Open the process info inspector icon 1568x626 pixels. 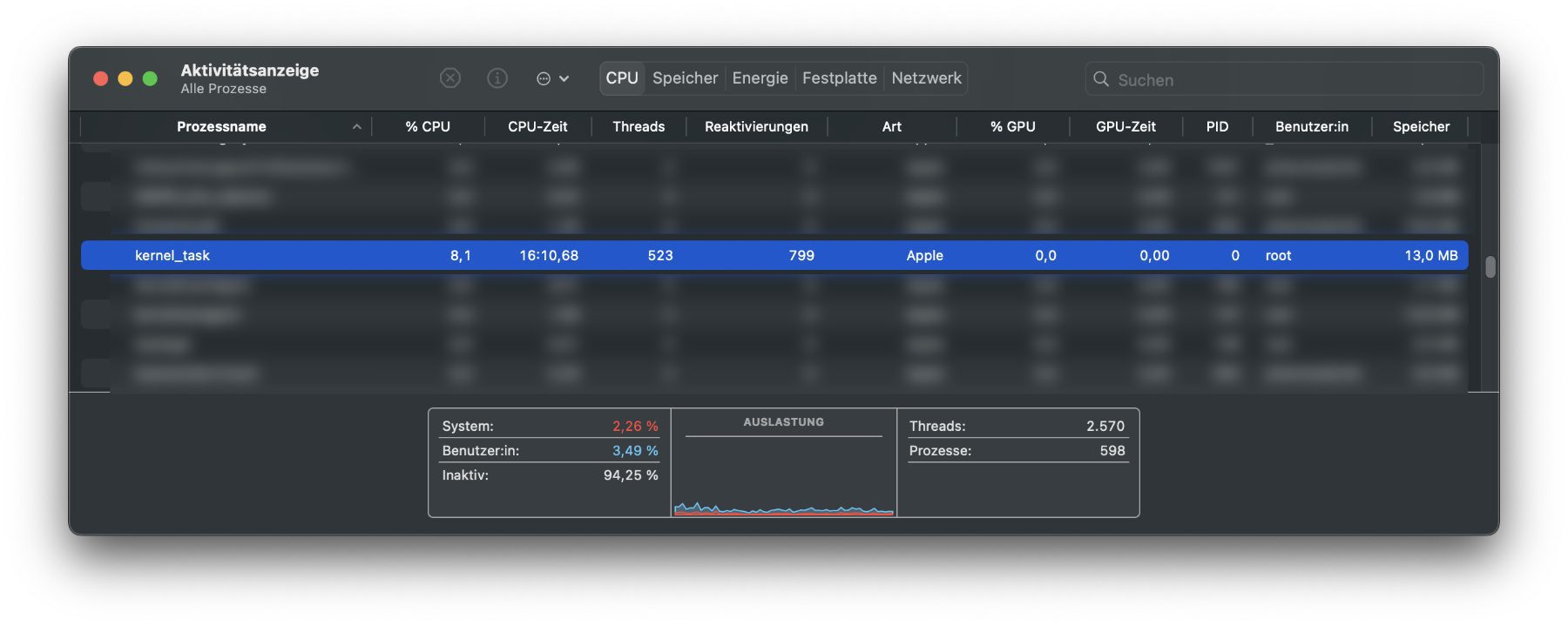497,78
